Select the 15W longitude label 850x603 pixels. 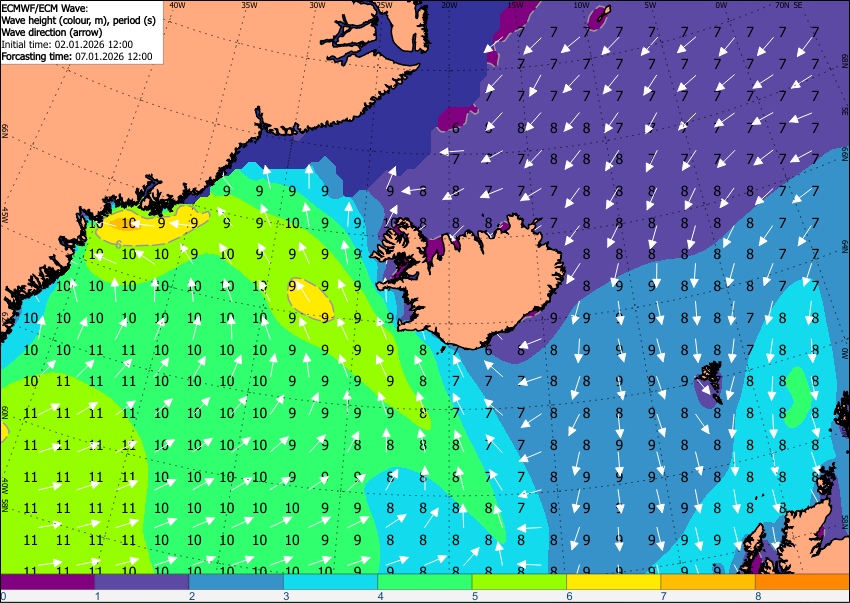(x=515, y=5)
